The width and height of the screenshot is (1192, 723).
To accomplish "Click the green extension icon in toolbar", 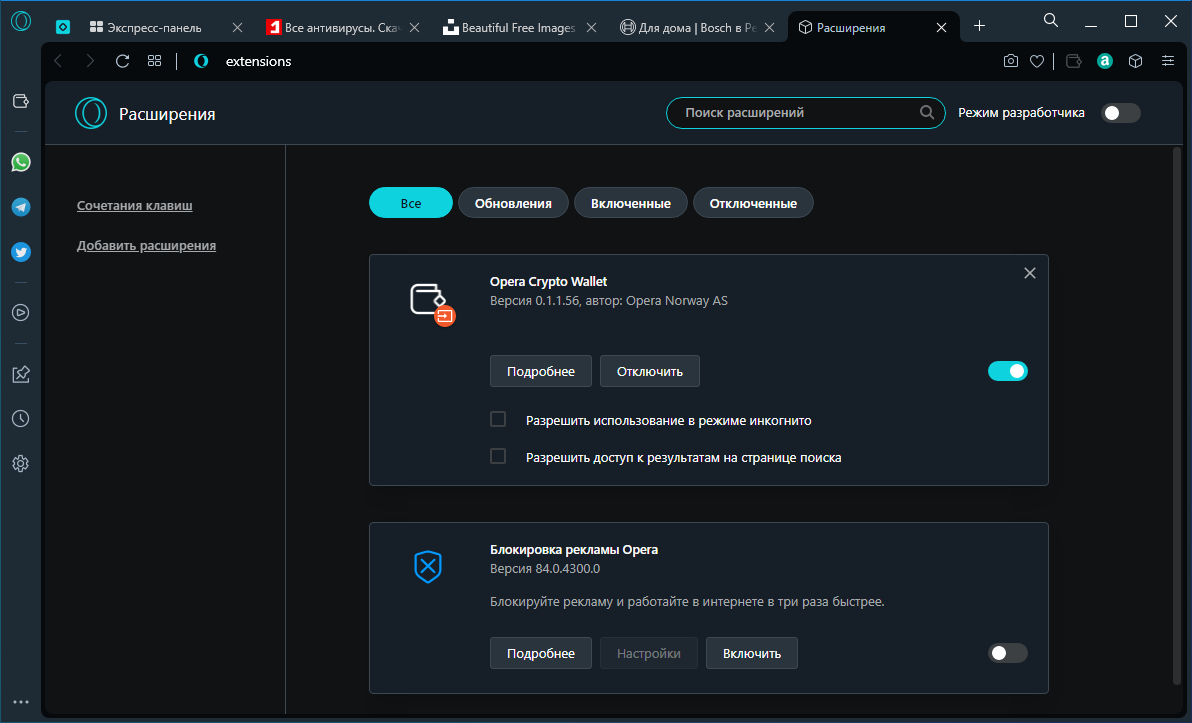I will tap(1105, 61).
